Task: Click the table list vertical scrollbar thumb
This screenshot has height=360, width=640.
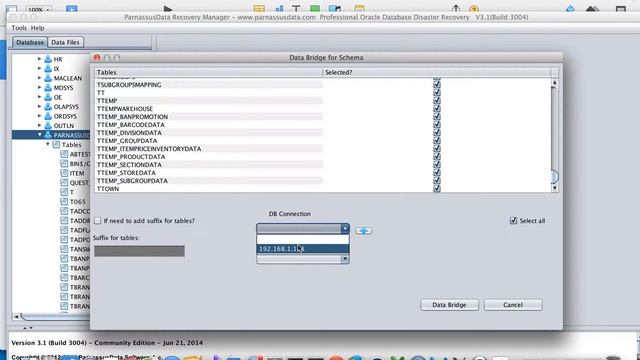Action: (x=554, y=177)
